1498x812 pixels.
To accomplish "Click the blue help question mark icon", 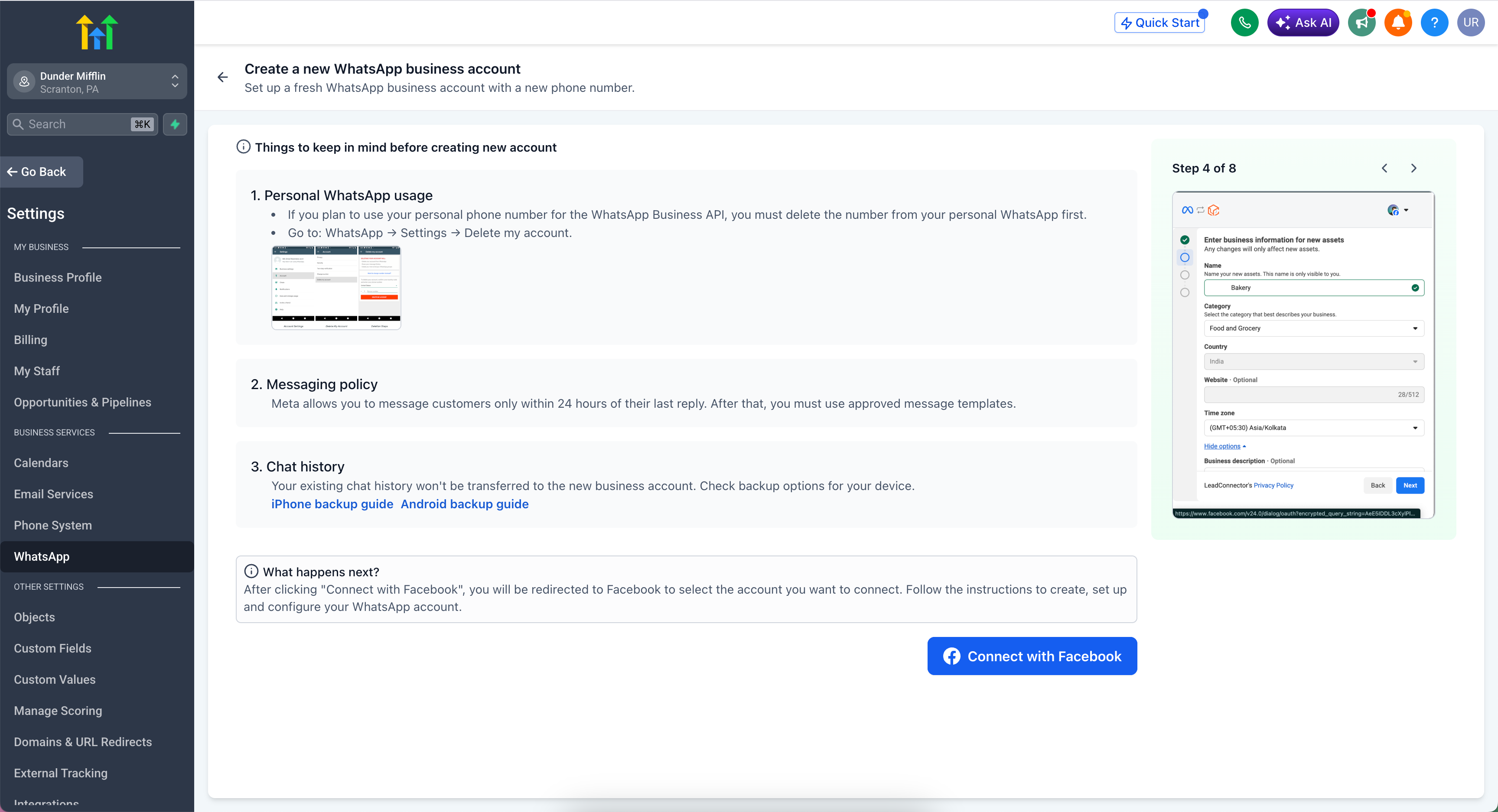I will tap(1434, 23).
